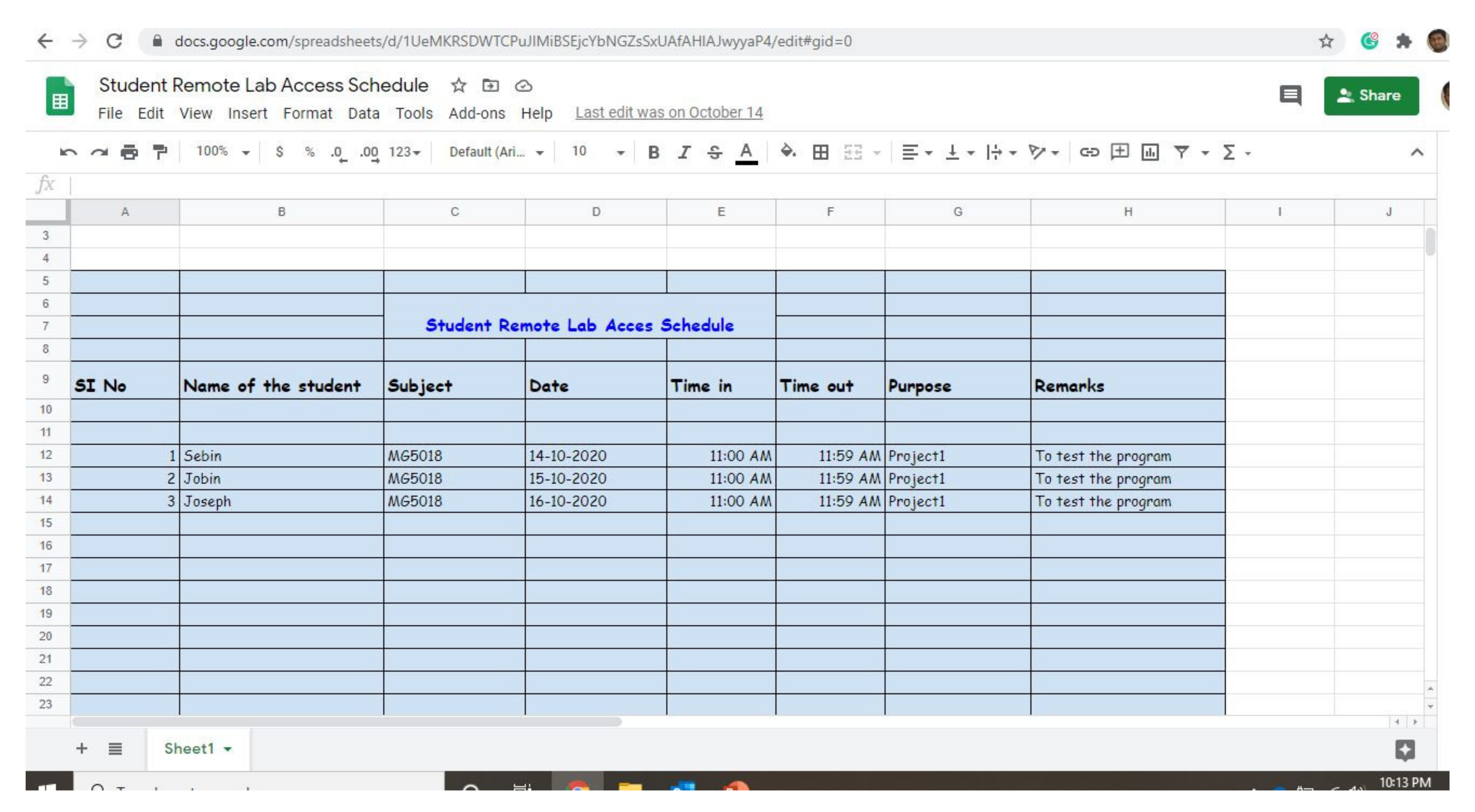Click the Undo icon in toolbar

68,152
